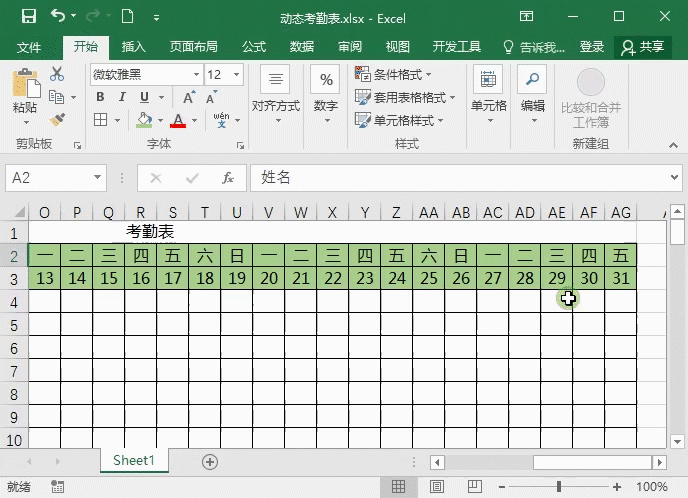Open the 对齐方式 alignment group
Image resolution: width=688 pixels, height=498 pixels.
275,95
